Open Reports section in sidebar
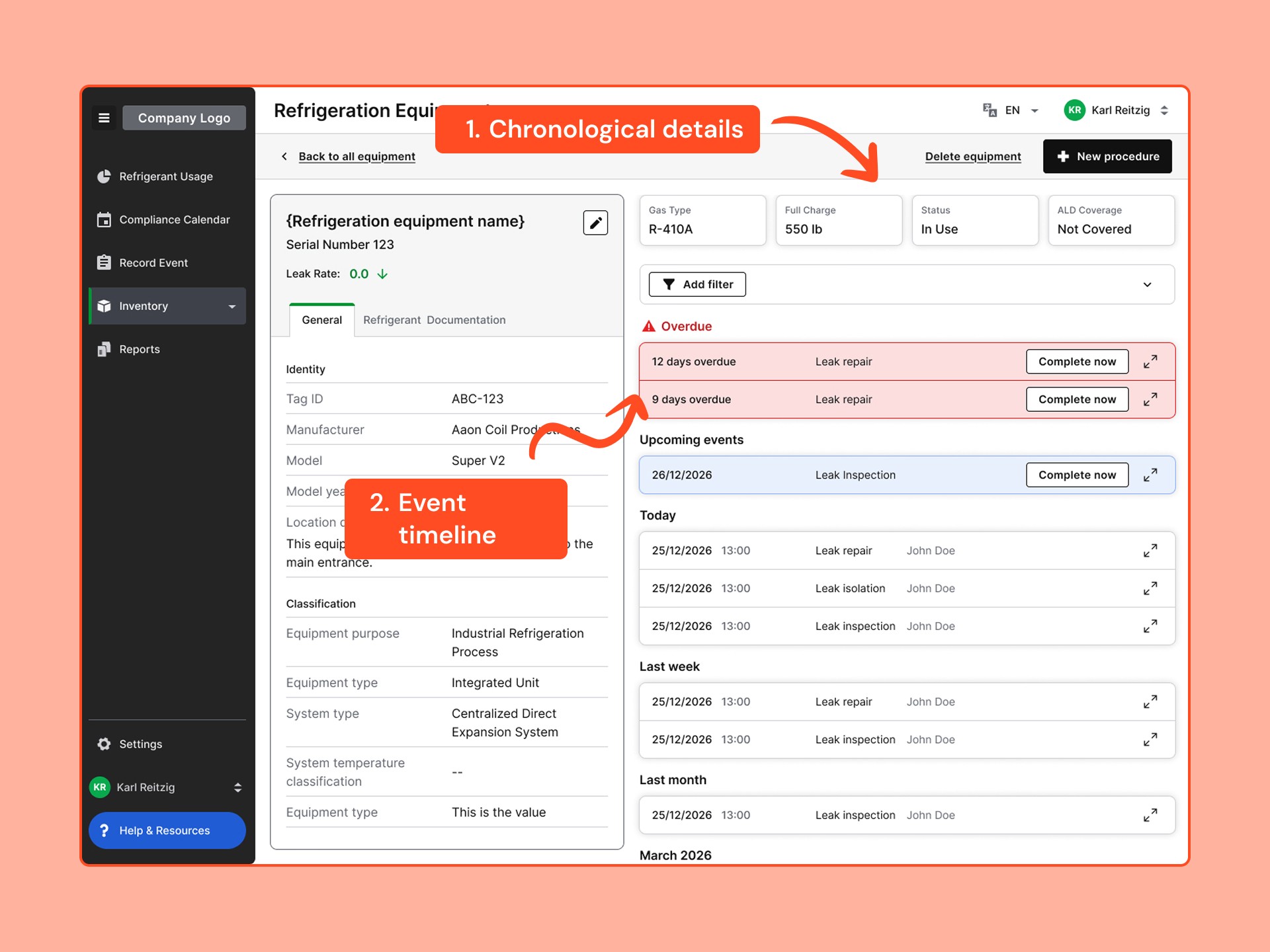The image size is (1270, 952). tap(139, 349)
